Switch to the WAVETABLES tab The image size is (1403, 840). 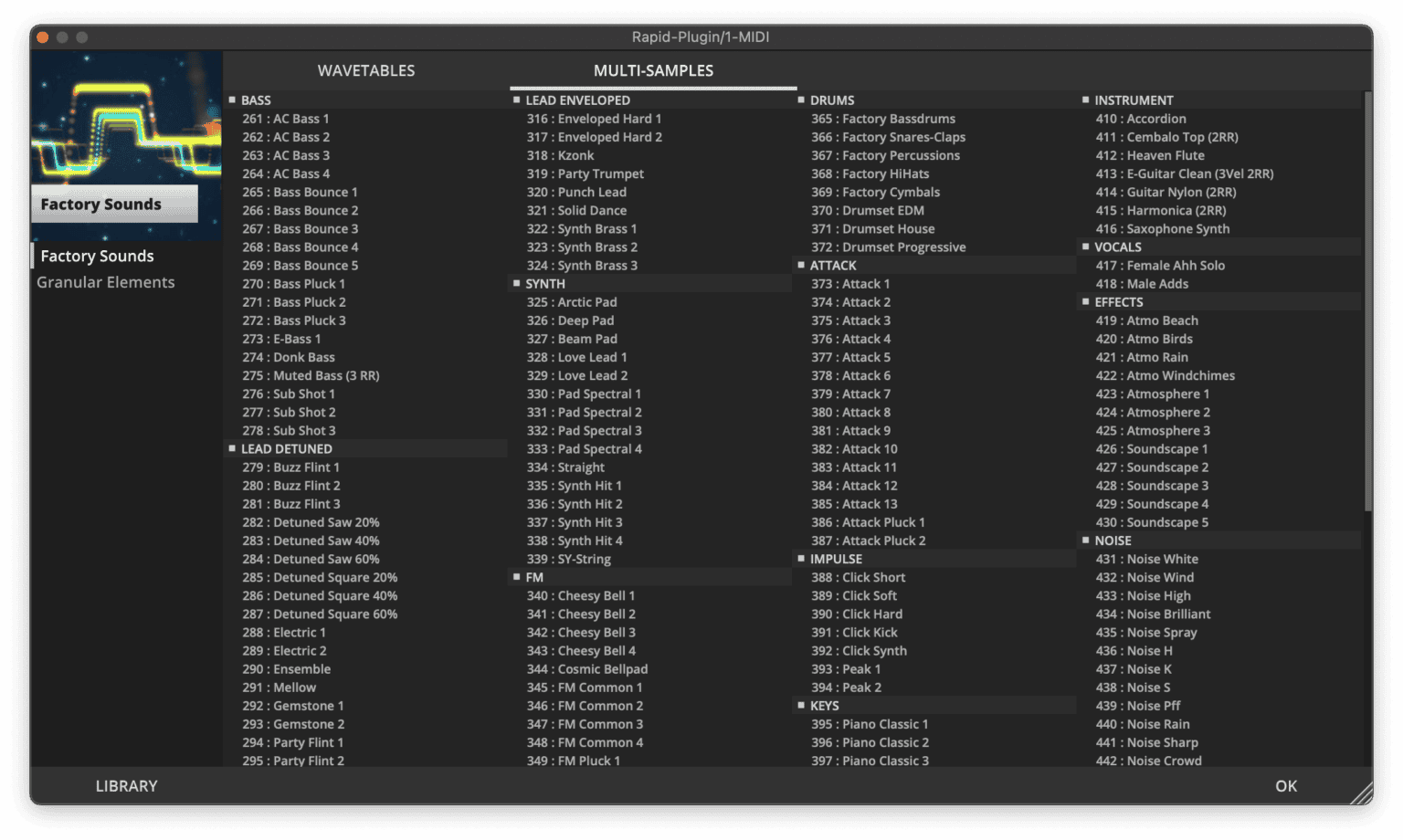[366, 70]
